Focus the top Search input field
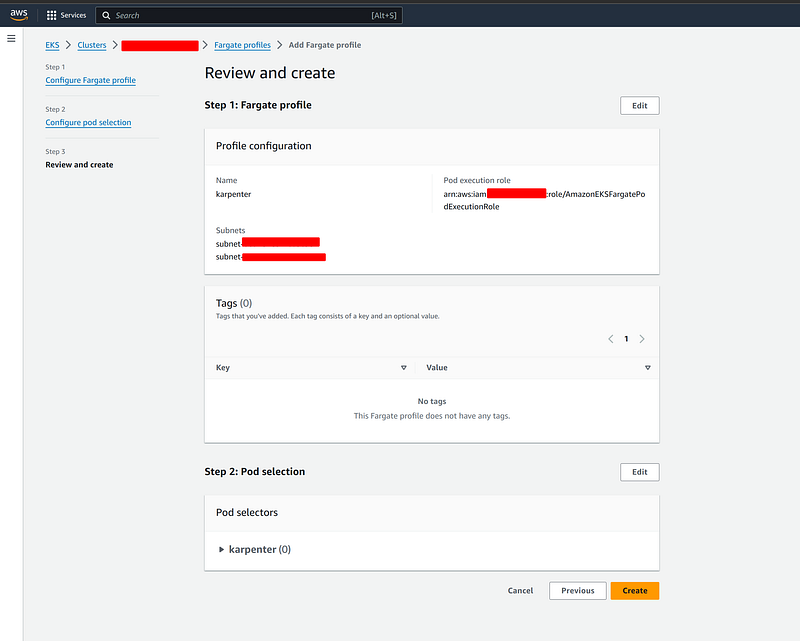 (249, 15)
